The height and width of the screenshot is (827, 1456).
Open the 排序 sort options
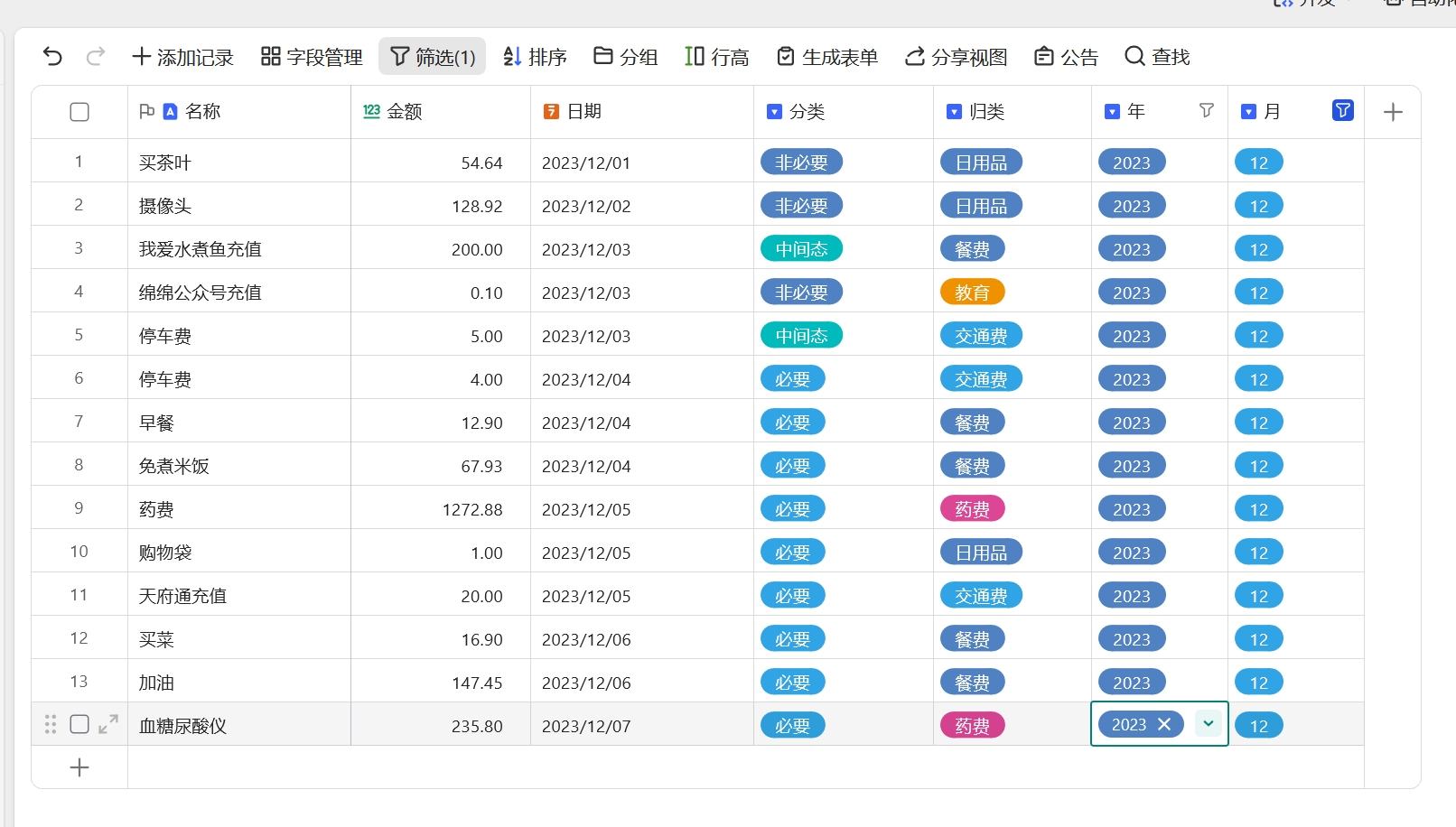(x=535, y=57)
